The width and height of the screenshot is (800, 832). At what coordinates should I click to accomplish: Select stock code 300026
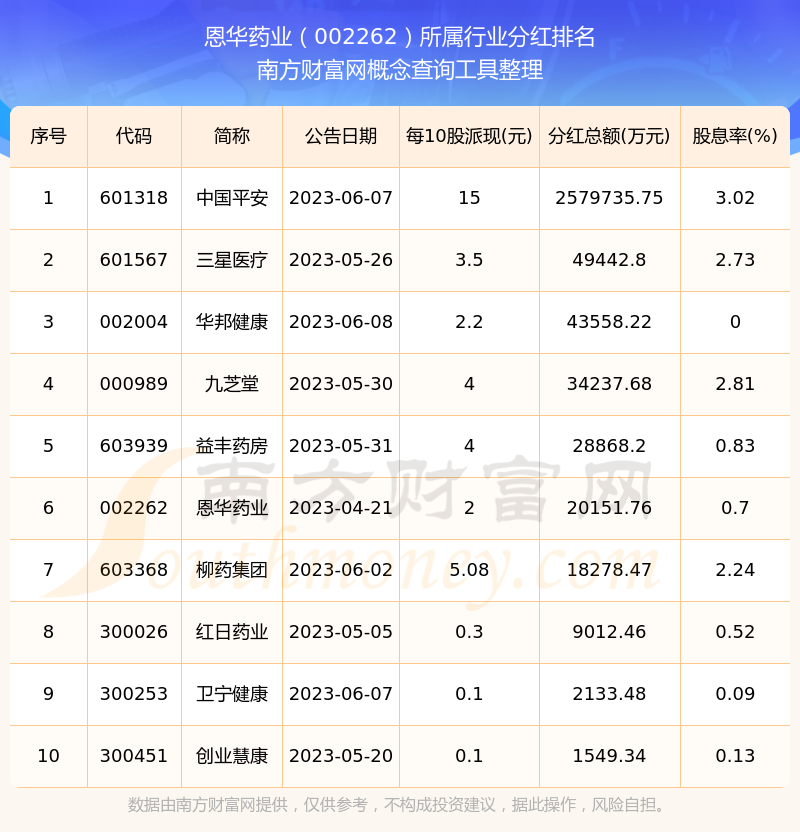coord(134,632)
